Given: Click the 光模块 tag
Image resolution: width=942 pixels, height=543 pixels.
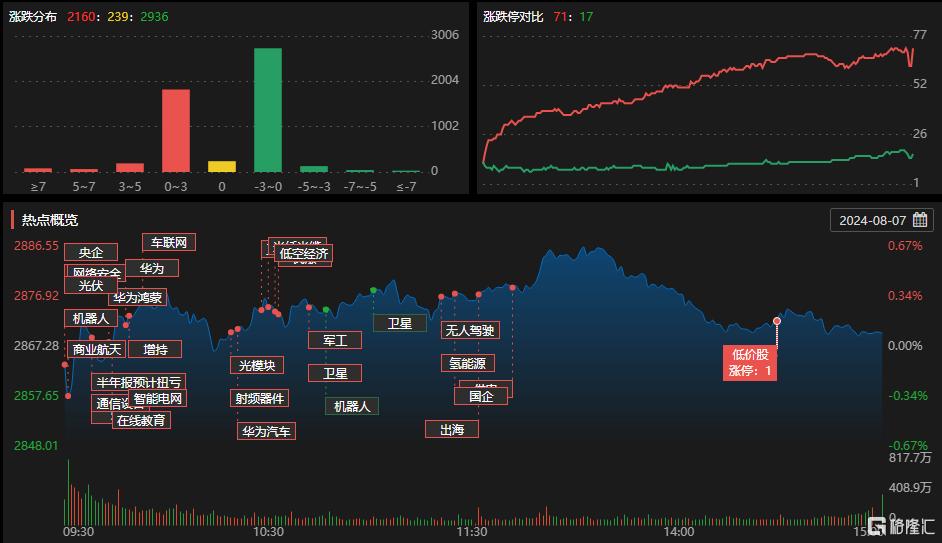Looking at the screenshot, I should pyautogui.click(x=257, y=365).
